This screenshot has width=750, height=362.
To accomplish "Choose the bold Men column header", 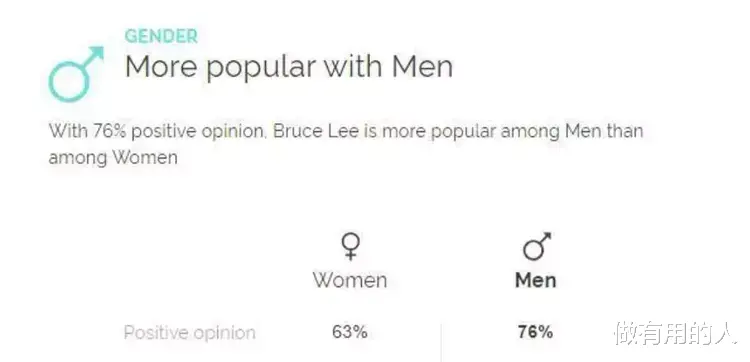I will [x=536, y=280].
